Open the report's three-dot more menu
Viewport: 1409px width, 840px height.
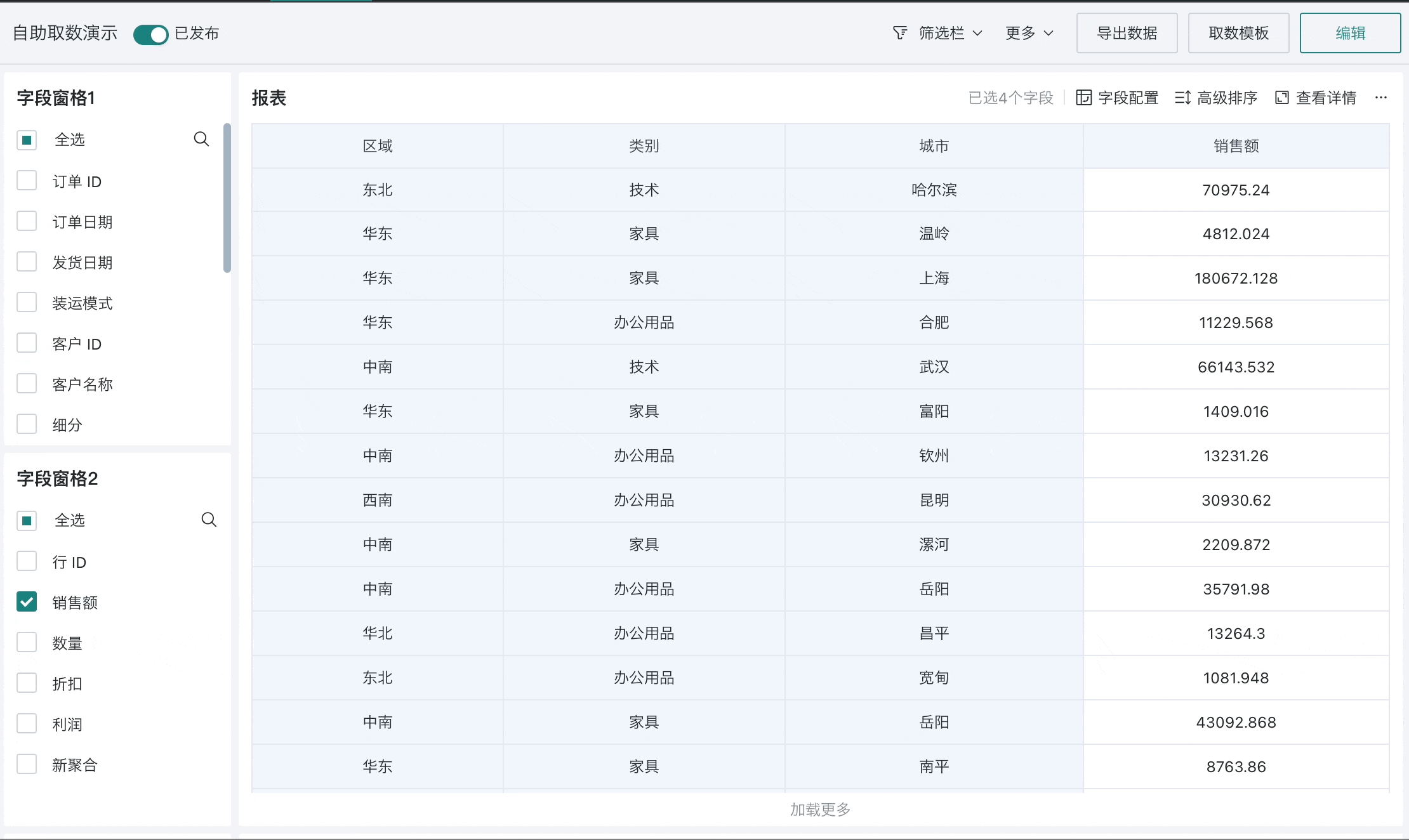pyautogui.click(x=1381, y=98)
